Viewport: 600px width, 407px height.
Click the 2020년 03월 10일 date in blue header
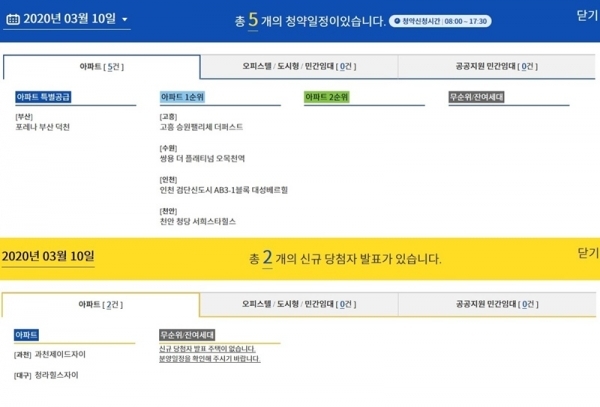[70, 19]
